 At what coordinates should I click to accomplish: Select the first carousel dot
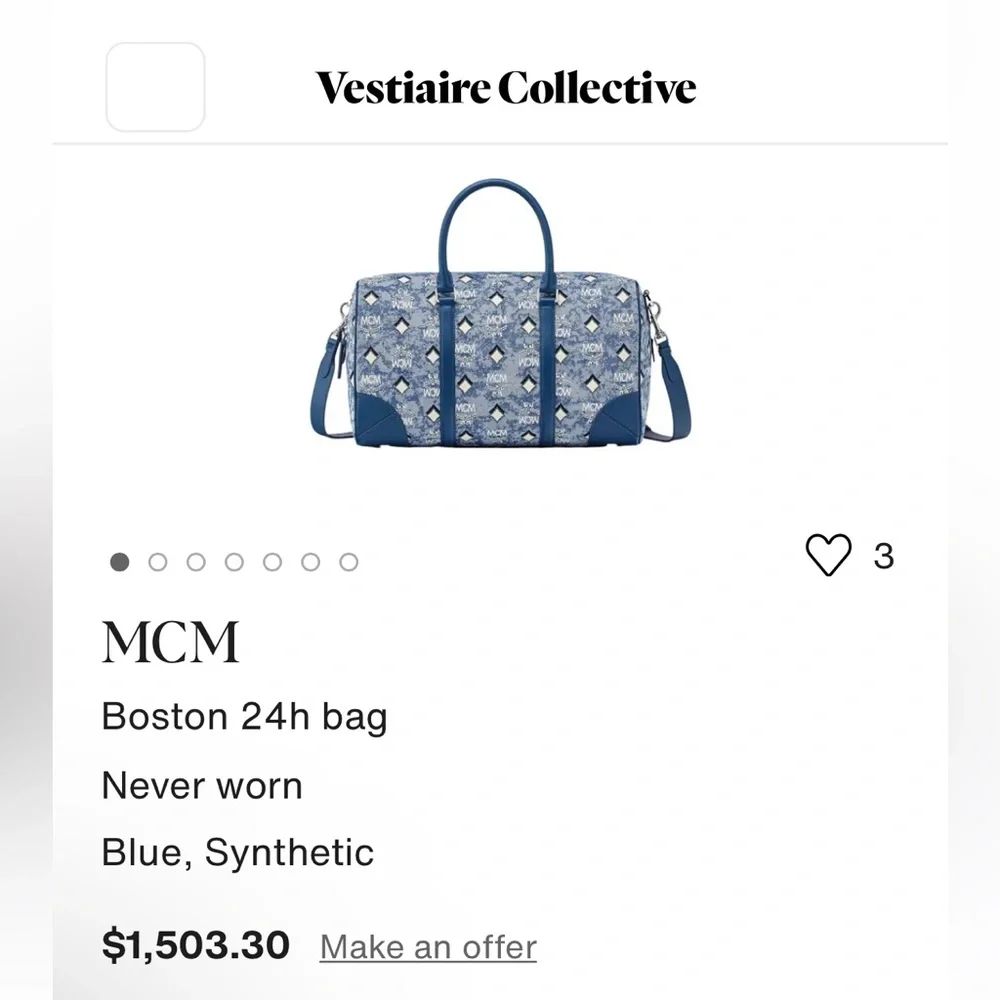(119, 561)
